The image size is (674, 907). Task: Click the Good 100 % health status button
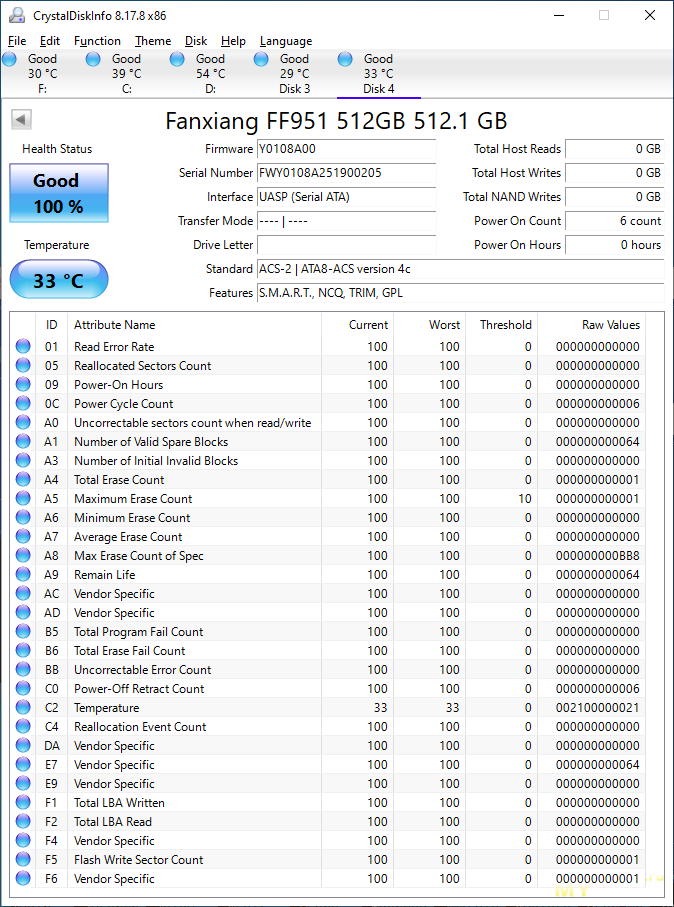click(58, 193)
